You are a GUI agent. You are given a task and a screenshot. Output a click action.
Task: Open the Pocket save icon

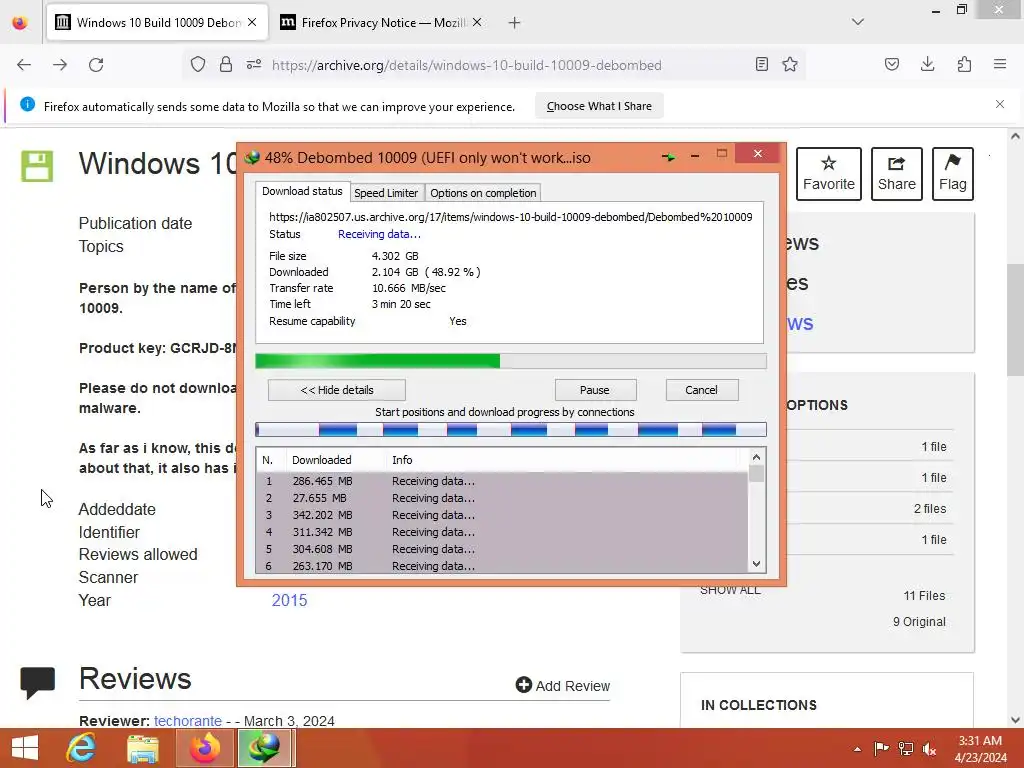coord(891,64)
